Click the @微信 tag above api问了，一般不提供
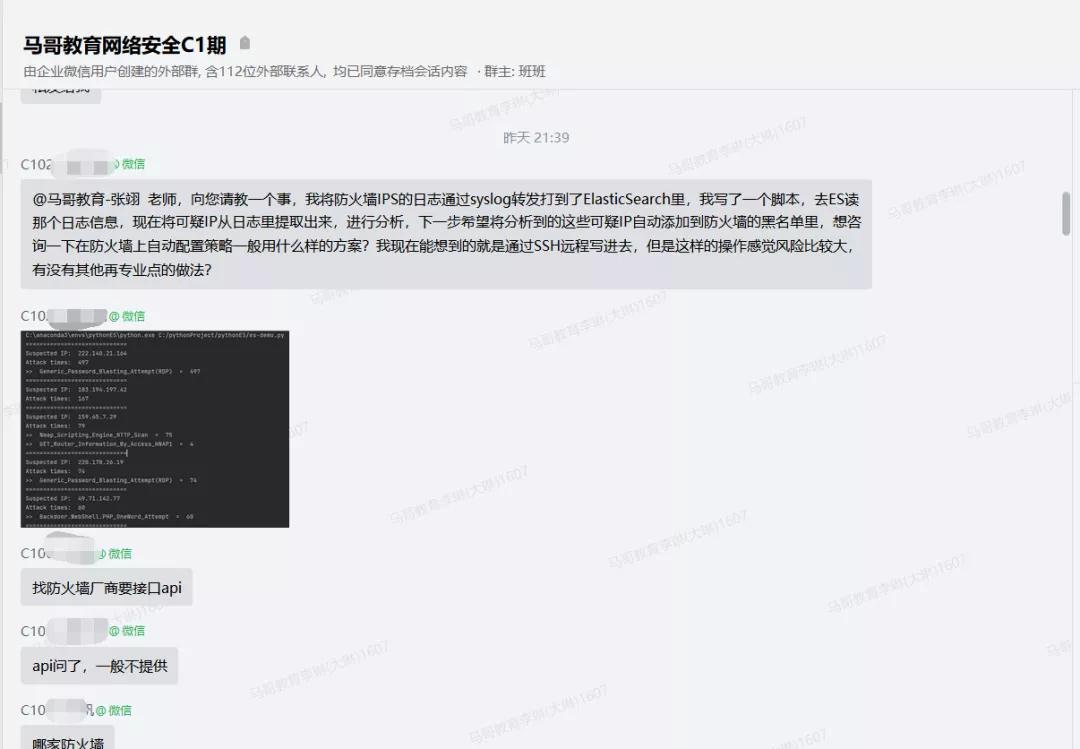The width and height of the screenshot is (1080, 749). (x=127, y=631)
